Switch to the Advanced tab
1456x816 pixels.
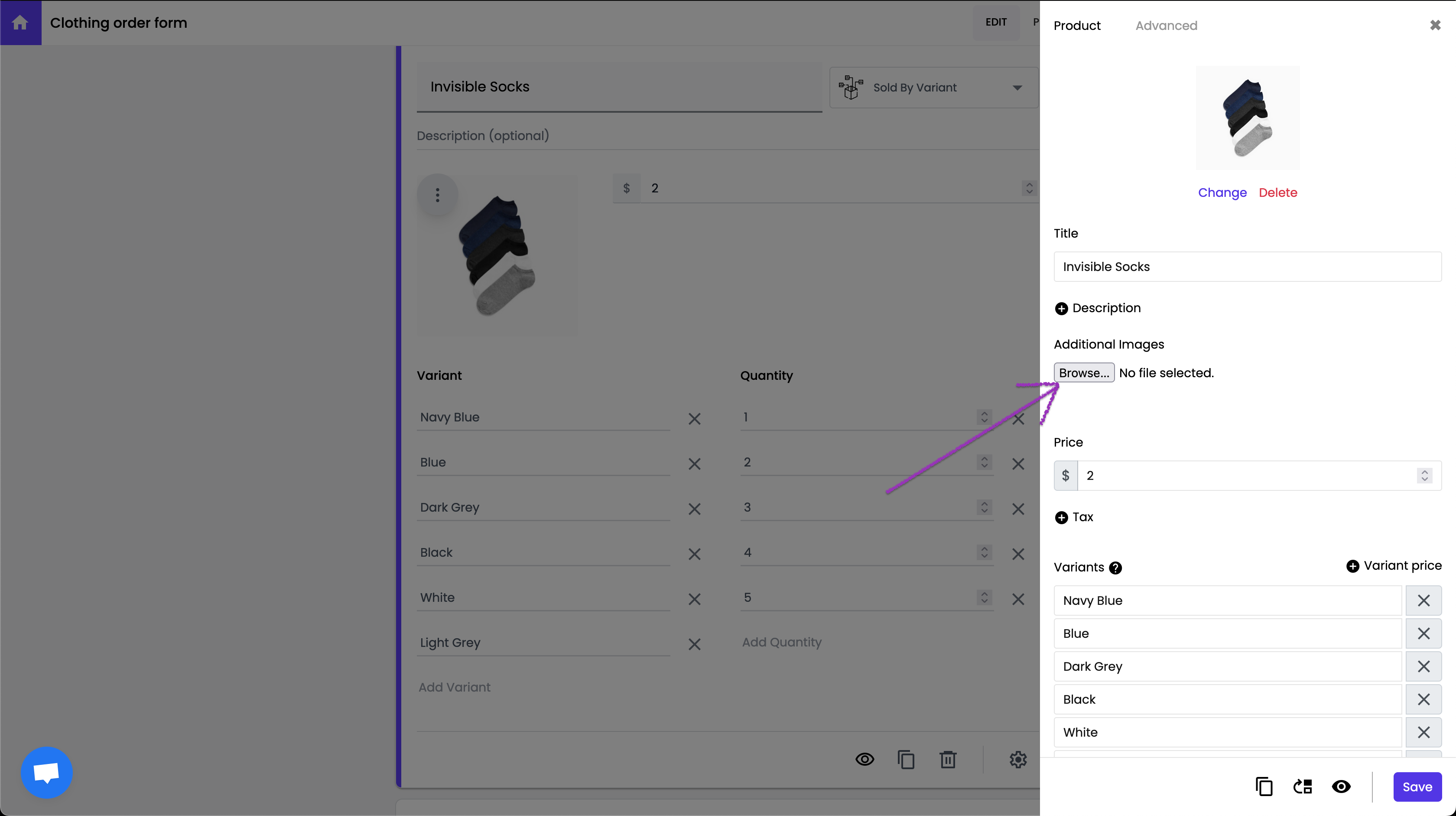point(1166,26)
